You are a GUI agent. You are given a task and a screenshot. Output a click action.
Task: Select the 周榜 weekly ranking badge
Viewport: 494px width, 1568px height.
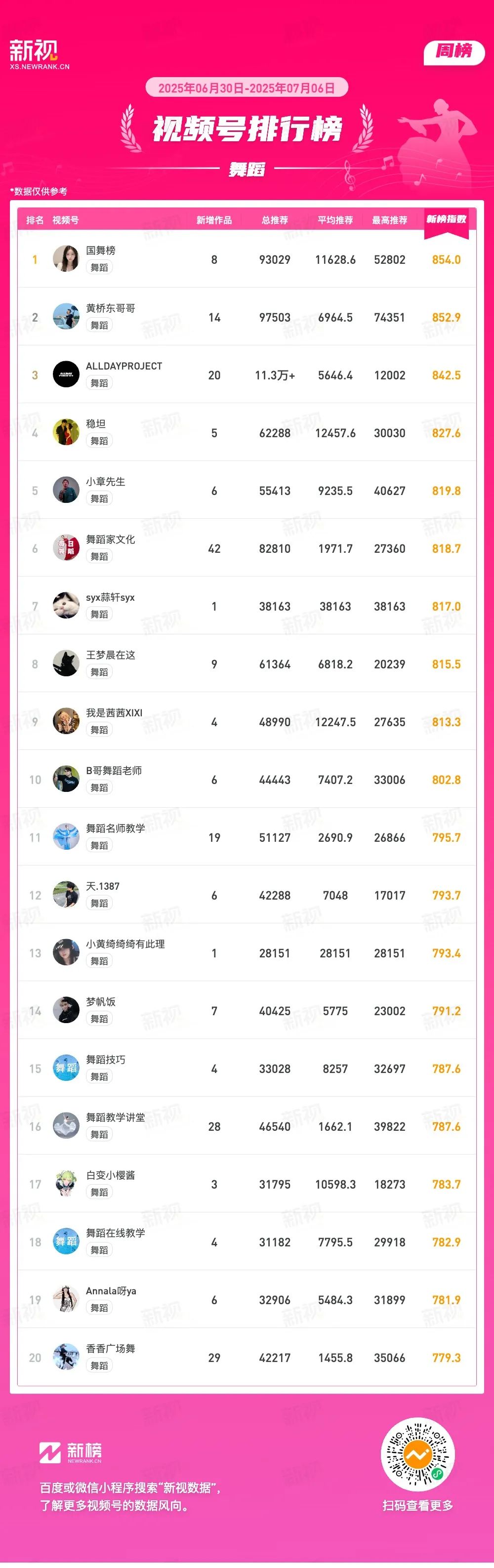[454, 52]
